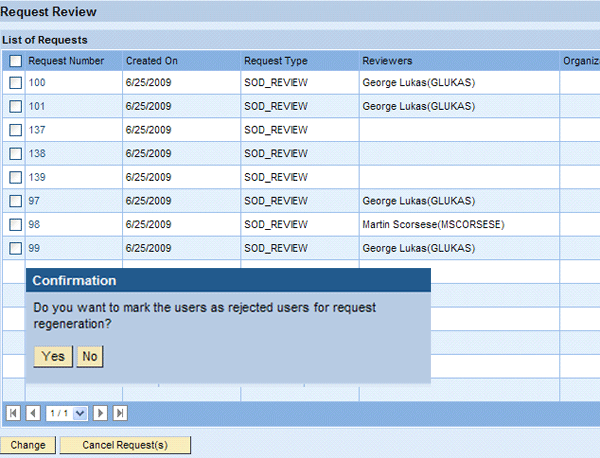Tick the checkbox next to request 98

(15, 225)
